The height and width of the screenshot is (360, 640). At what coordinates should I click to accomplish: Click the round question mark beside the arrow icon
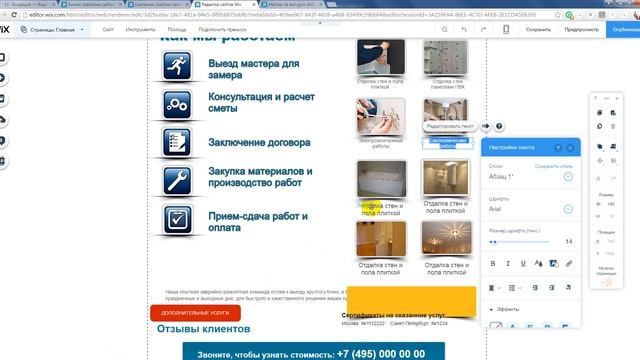[499, 126]
